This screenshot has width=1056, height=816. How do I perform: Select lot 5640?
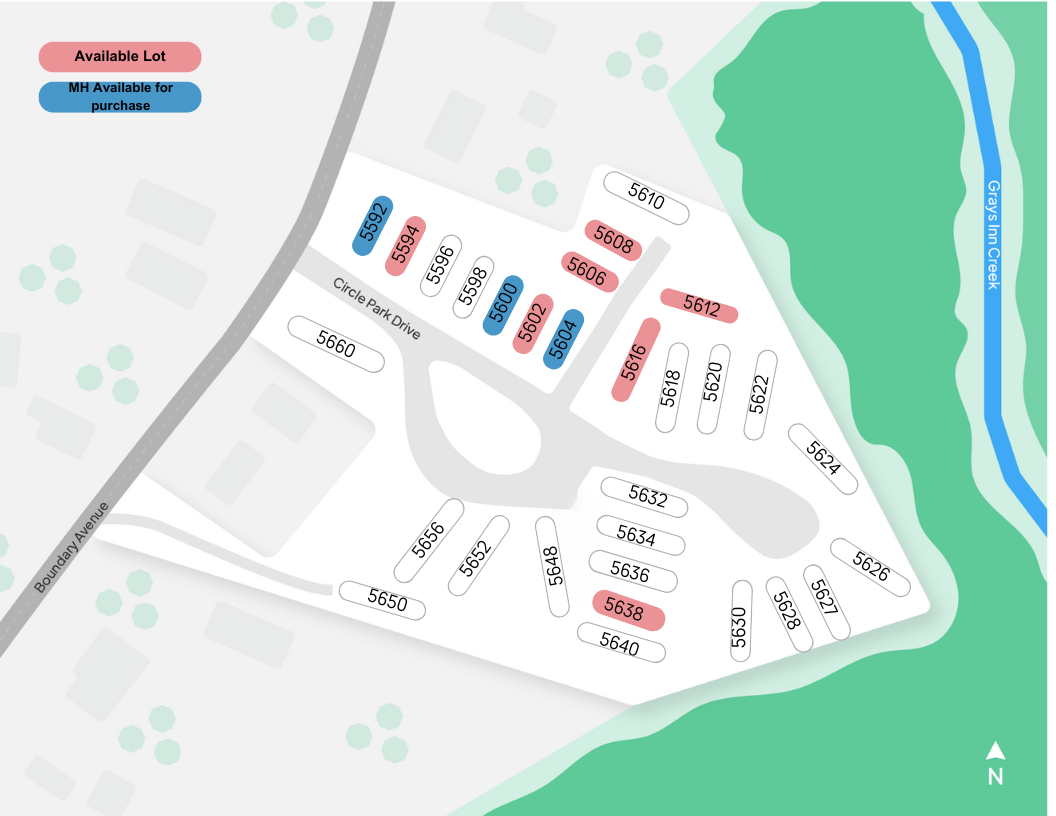621,642
